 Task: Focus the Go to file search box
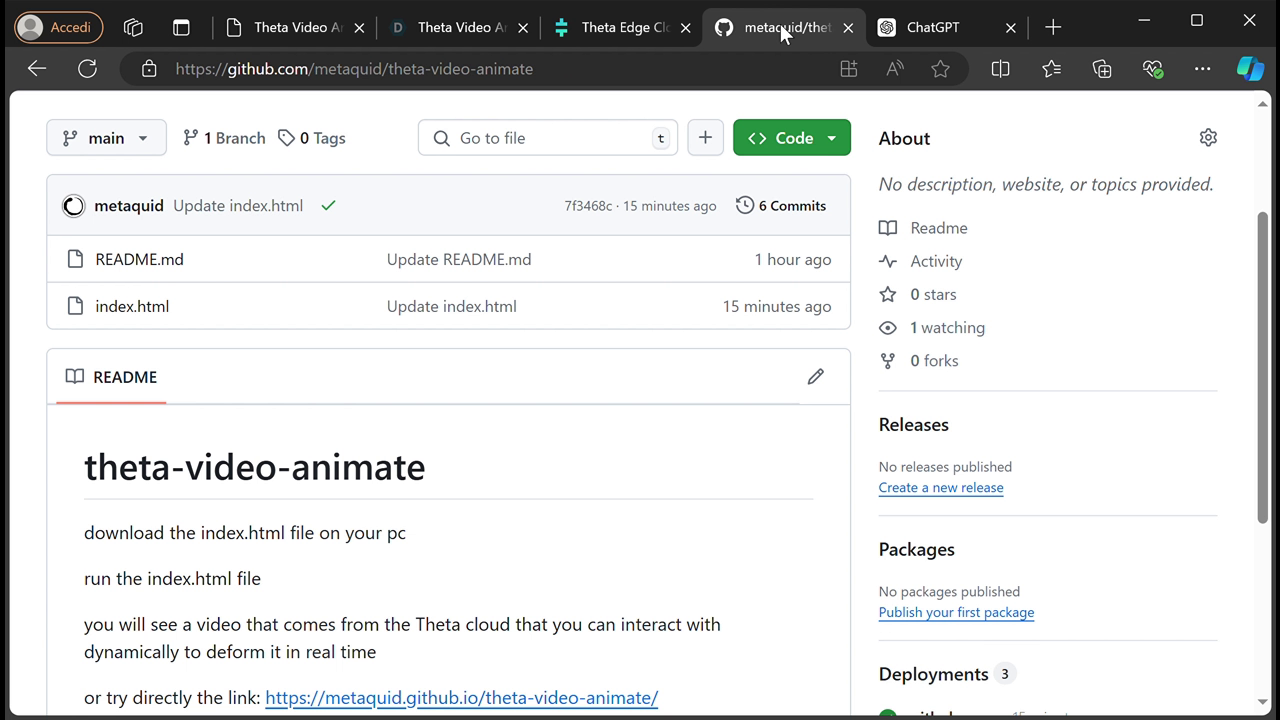[548, 138]
